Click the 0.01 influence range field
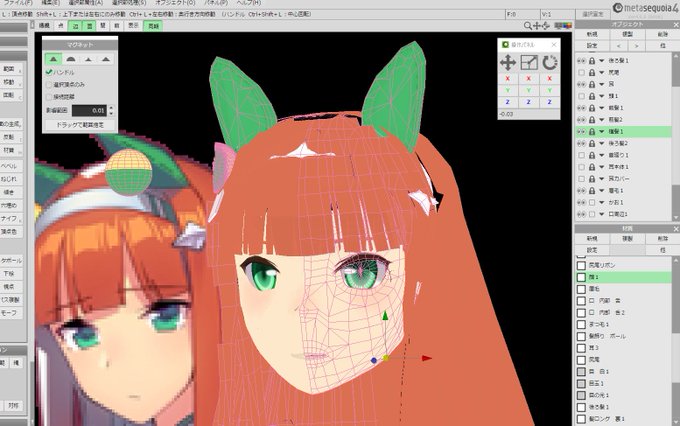 coord(89,111)
